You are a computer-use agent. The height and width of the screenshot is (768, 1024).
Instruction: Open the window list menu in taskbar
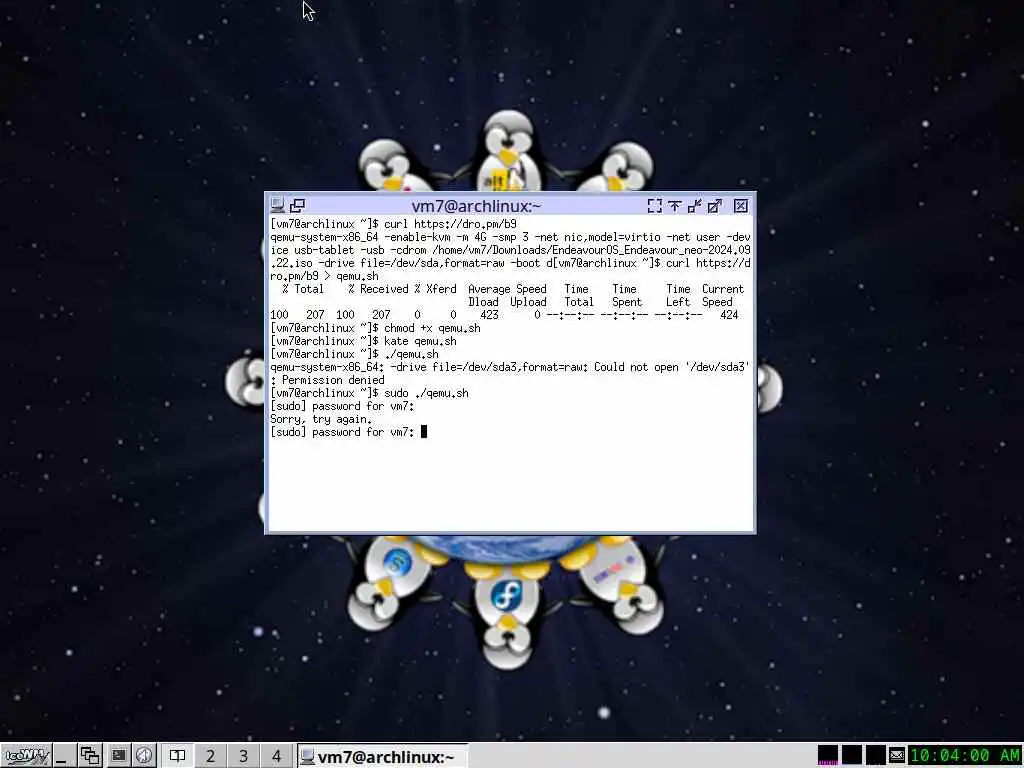(x=90, y=756)
